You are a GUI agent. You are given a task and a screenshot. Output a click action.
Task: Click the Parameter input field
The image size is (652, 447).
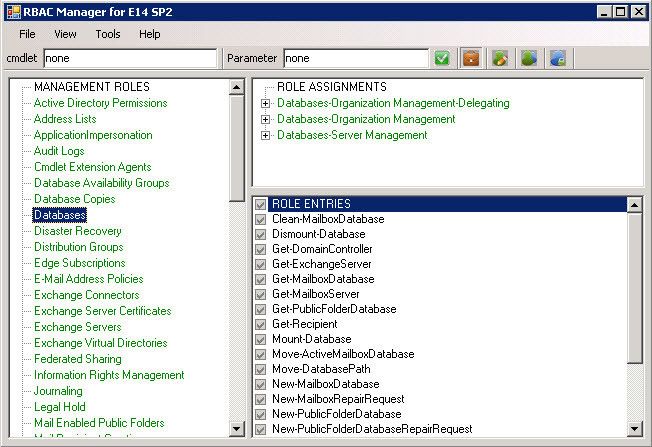coord(356,58)
